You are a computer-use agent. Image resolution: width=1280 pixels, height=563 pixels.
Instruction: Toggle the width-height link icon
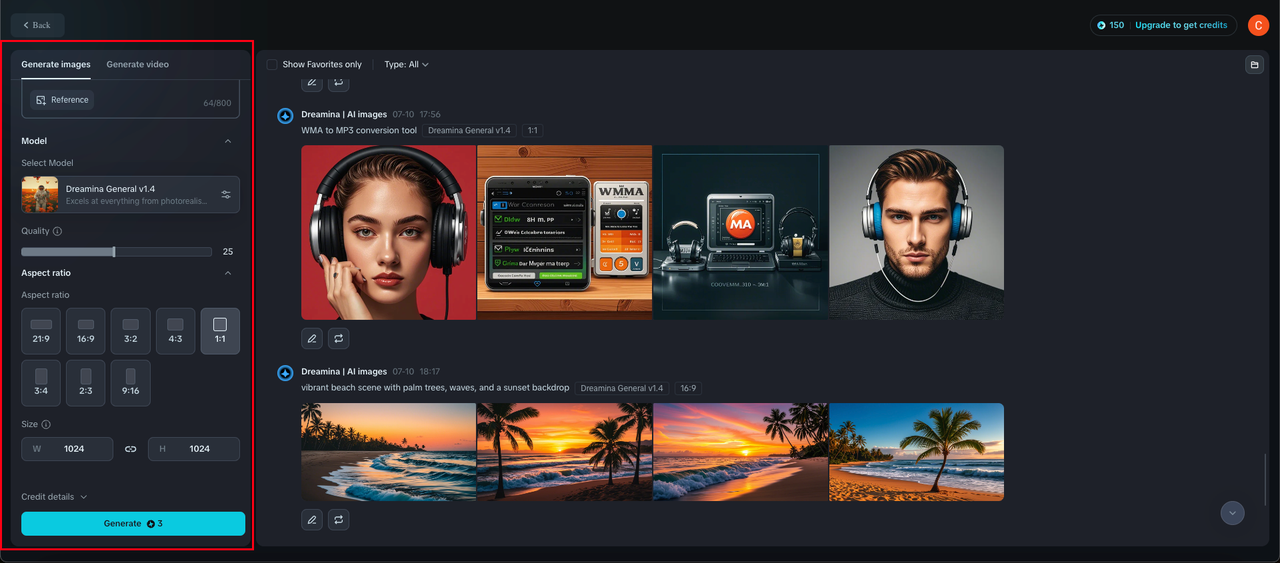click(130, 449)
